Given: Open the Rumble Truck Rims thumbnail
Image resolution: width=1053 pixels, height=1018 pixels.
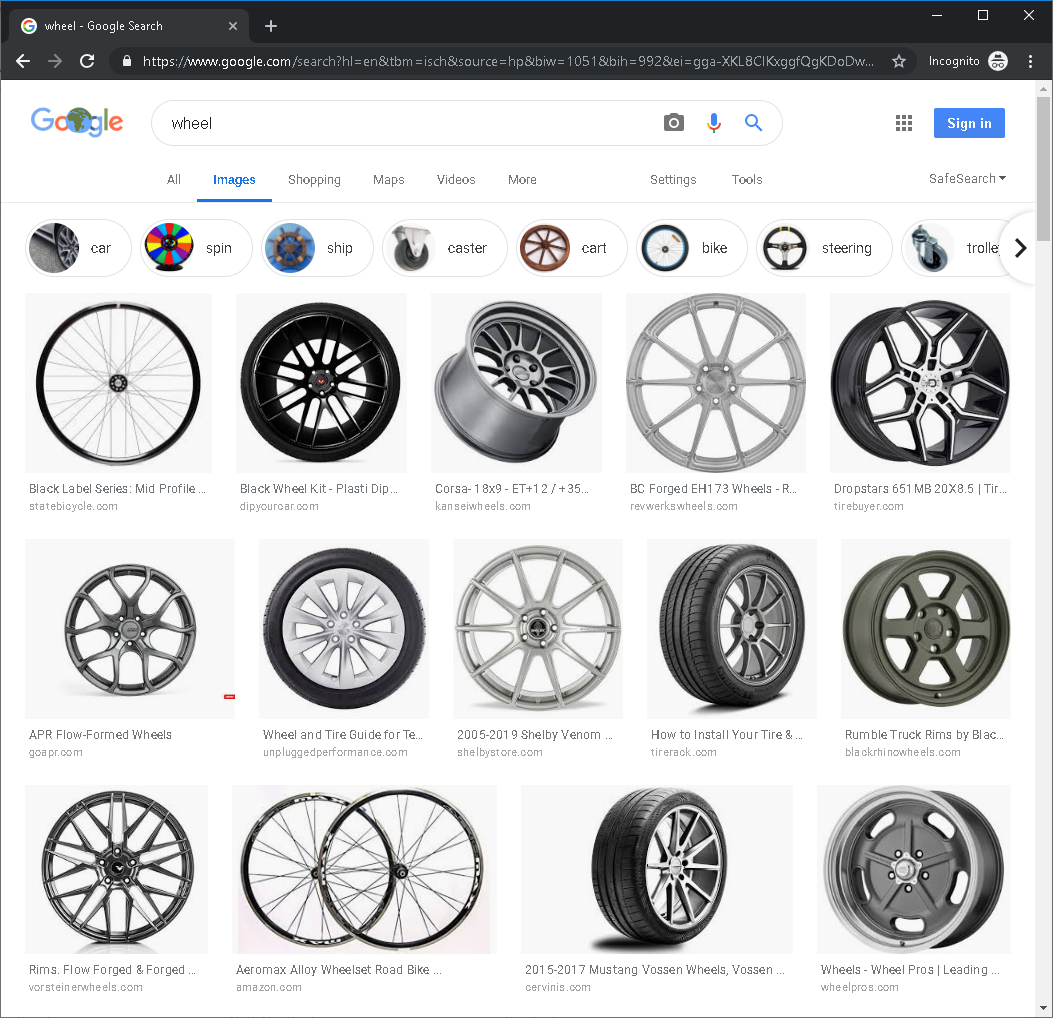Looking at the screenshot, I should 925,628.
